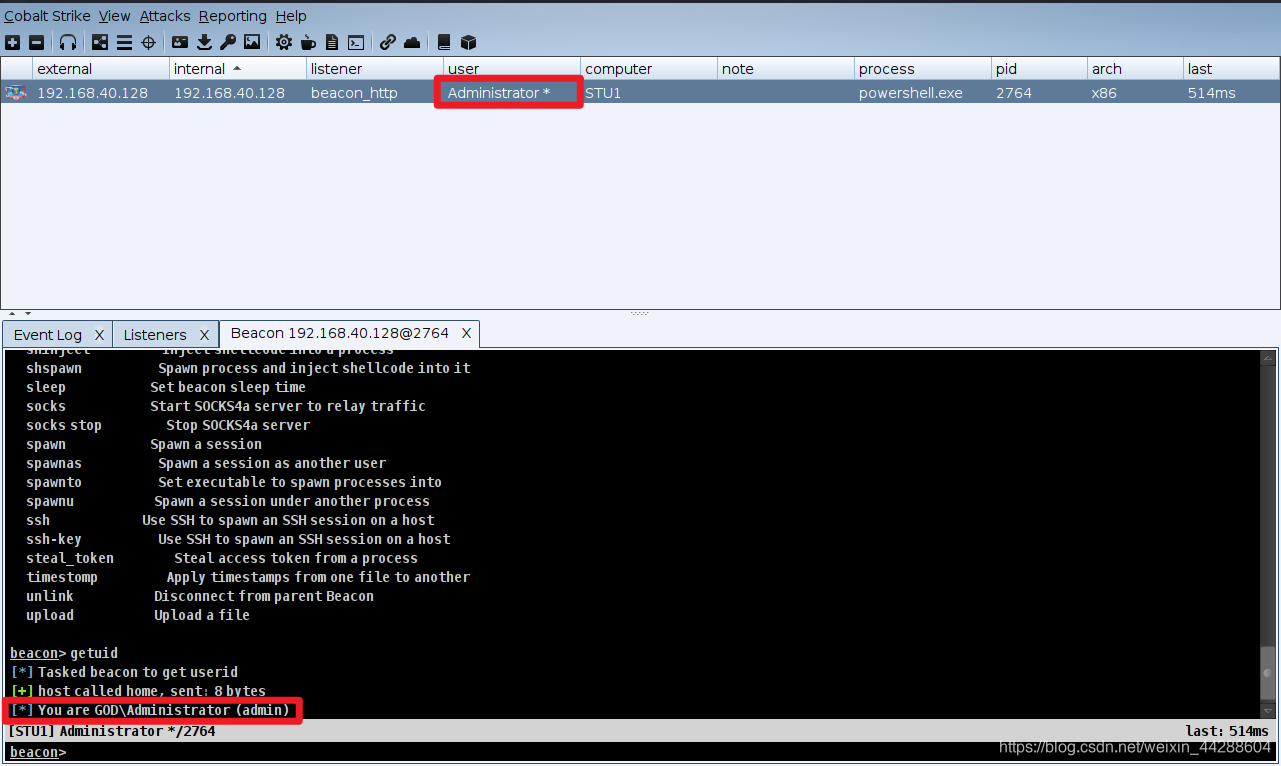Image resolution: width=1281 pixels, height=766 pixels.
Task: Click the Manage Web Server cloud icon
Action: 412,42
